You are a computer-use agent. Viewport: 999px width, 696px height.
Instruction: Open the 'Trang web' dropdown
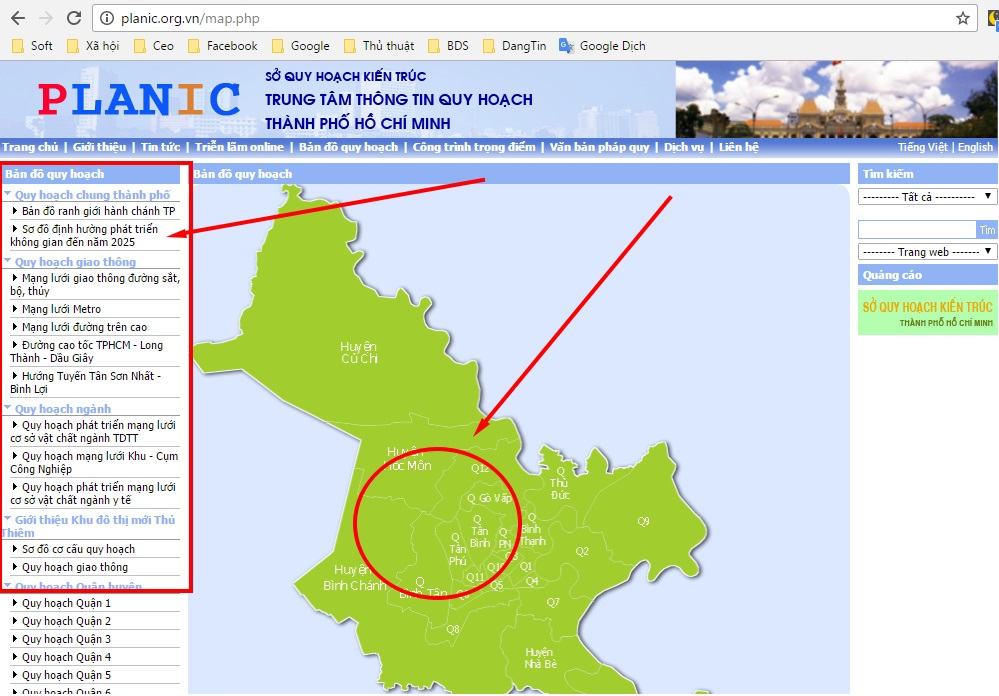pyautogui.click(x=927, y=252)
